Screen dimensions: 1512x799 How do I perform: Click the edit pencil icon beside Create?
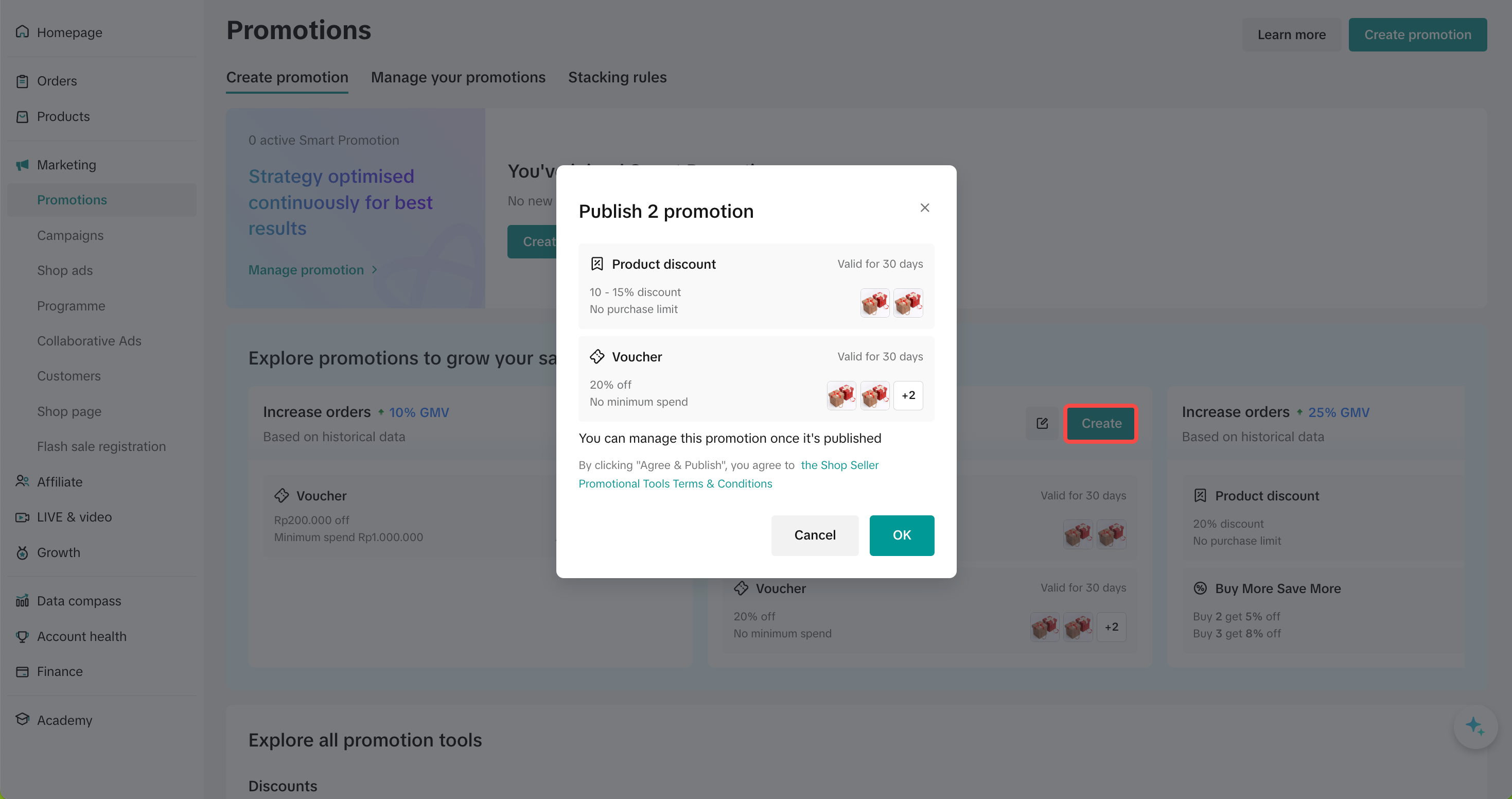(x=1042, y=423)
